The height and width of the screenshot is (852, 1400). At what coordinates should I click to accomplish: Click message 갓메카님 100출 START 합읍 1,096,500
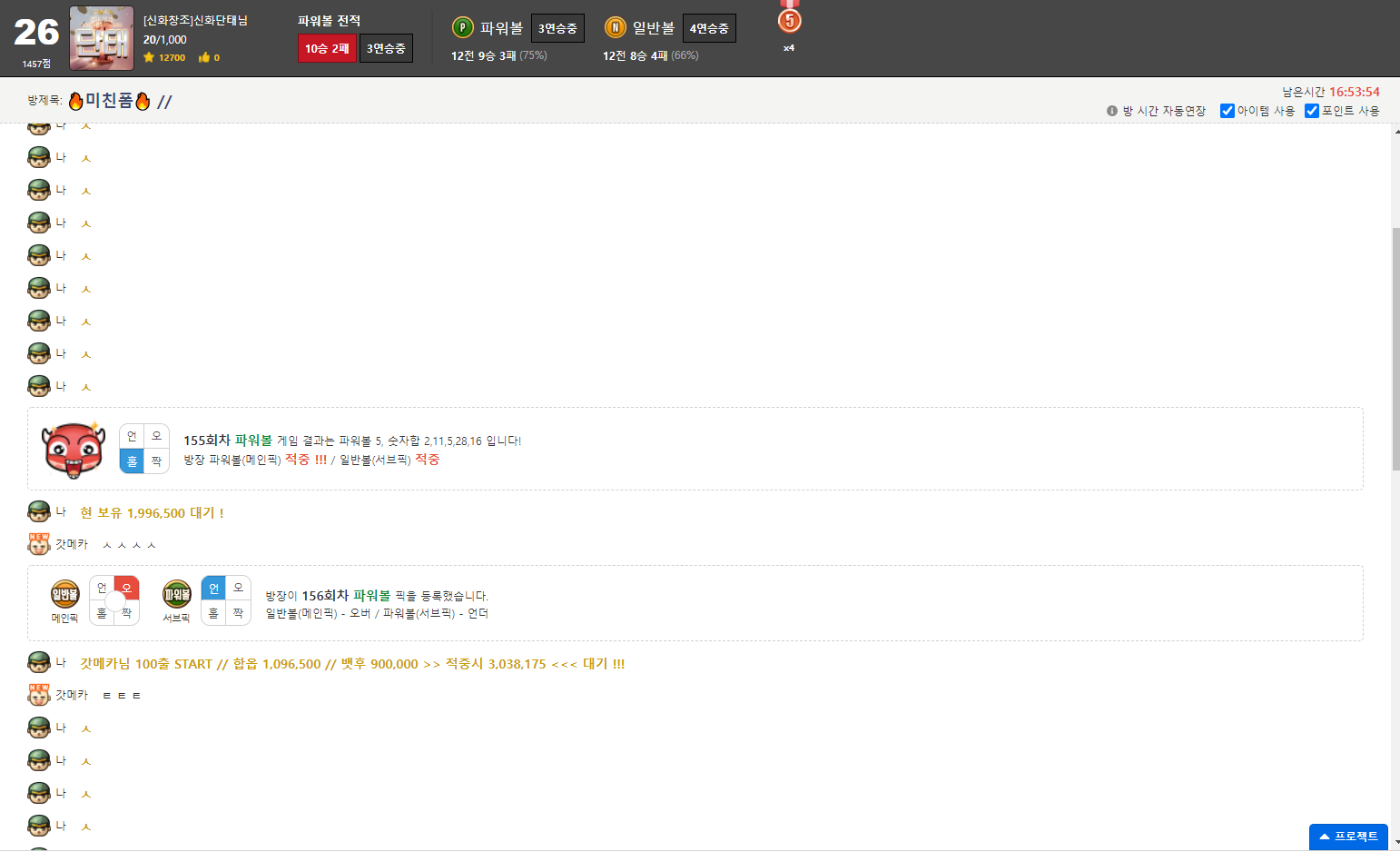[x=352, y=664]
